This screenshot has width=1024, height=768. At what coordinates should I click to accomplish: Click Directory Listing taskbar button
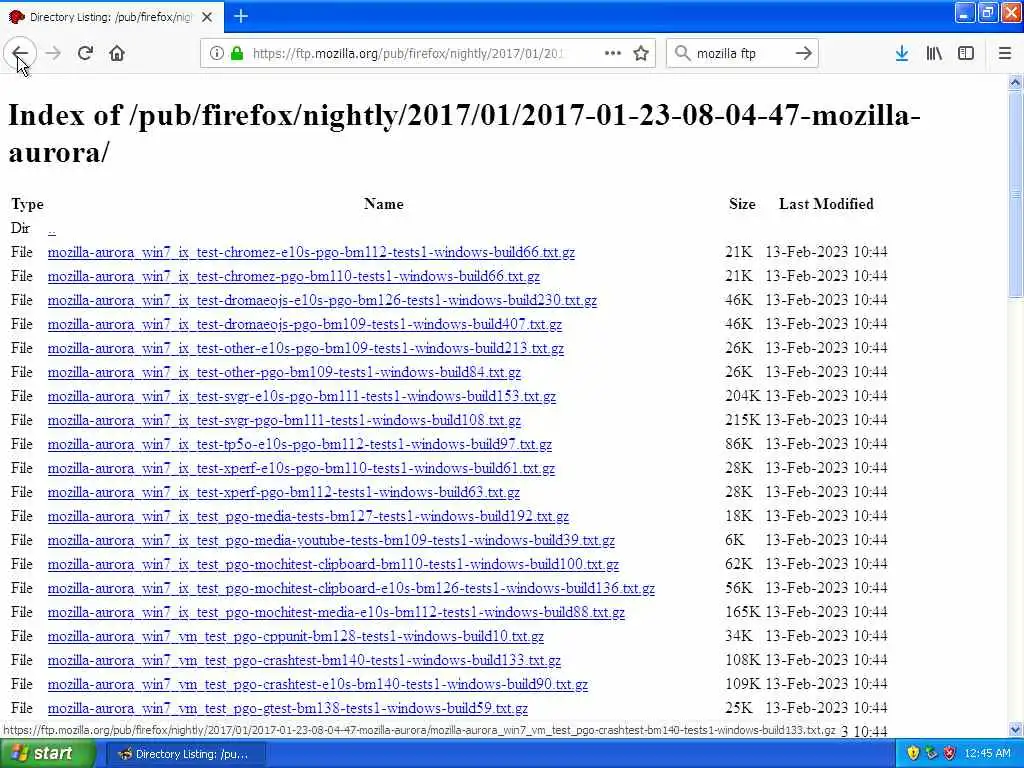pyautogui.click(x=185, y=754)
